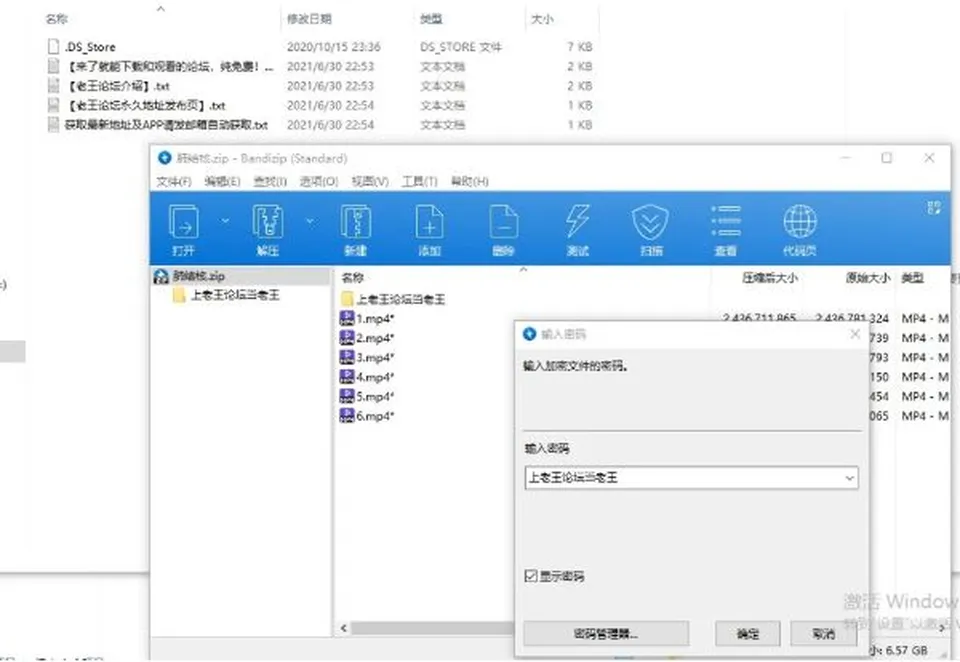This screenshot has width=960, height=662.
Task: Click the zip archive icon in the tree
Action: coord(161,276)
